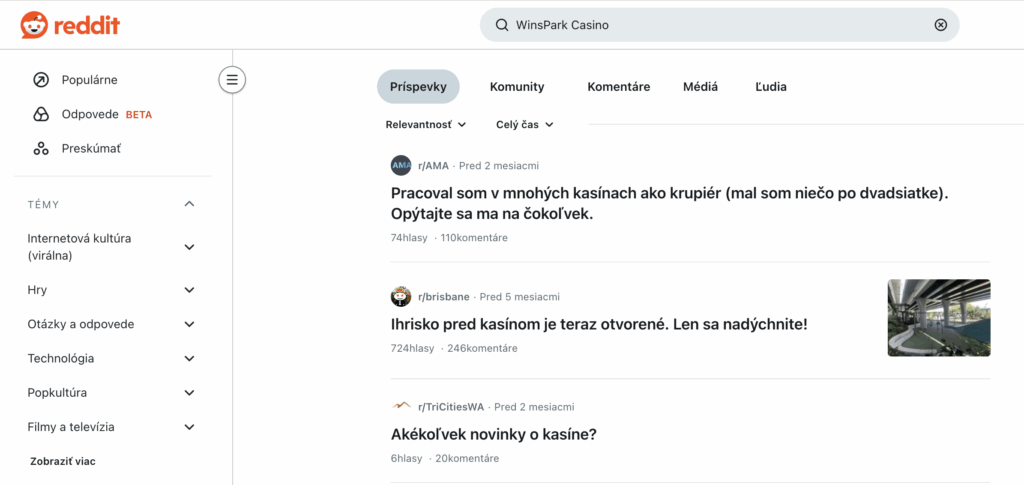Click the r/TriCitiesWA community icon
This screenshot has height=485, width=1024.
[x=401, y=407]
